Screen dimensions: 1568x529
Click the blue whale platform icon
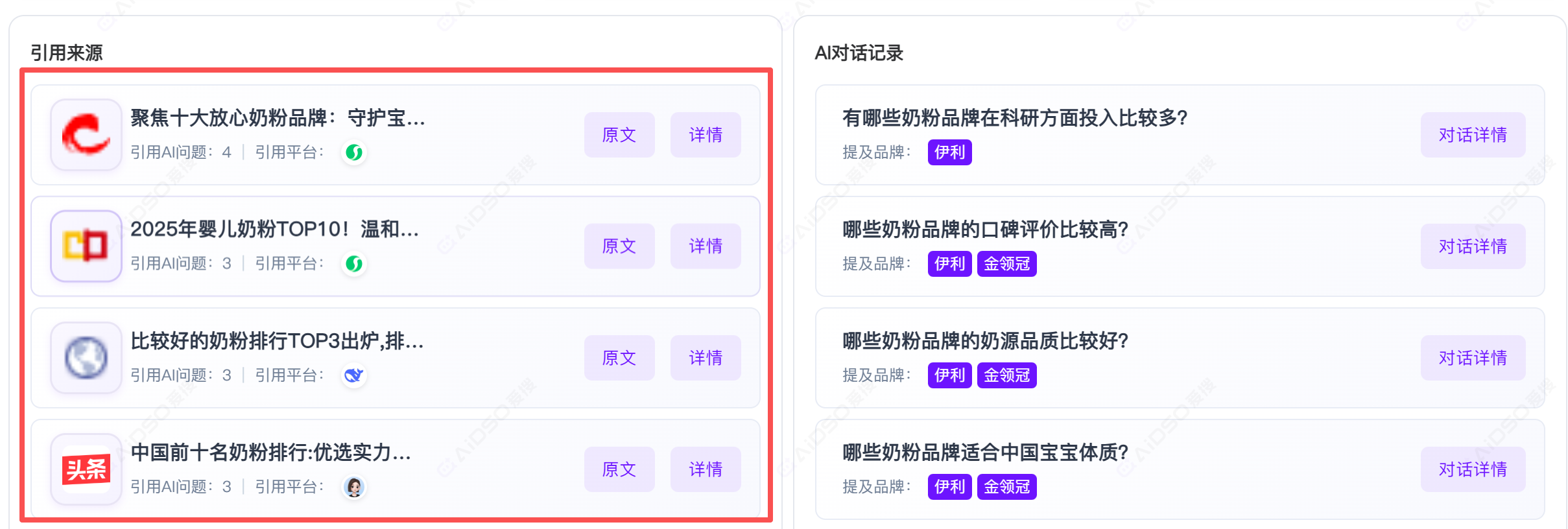[x=354, y=375]
